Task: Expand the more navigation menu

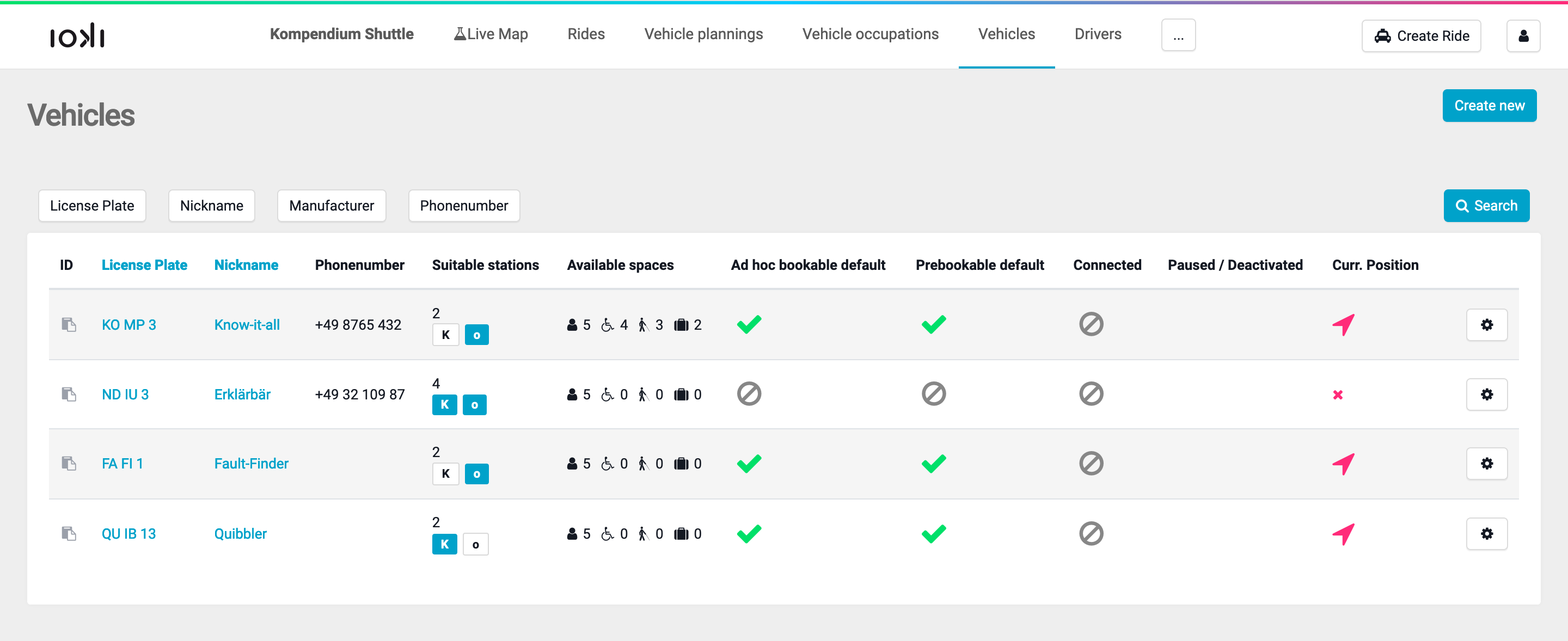Action: click(1178, 35)
